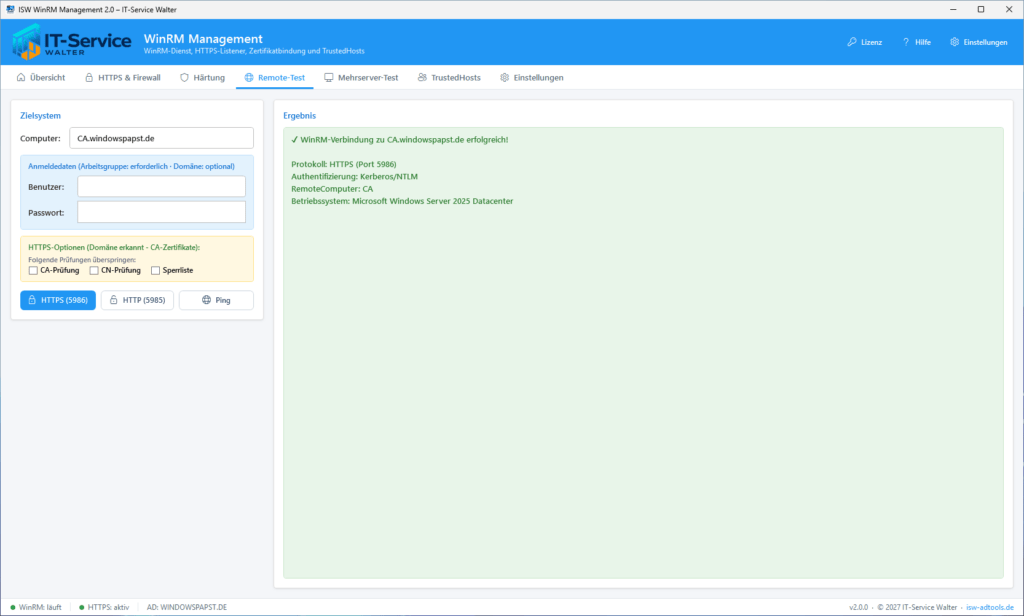1024x616 pixels.
Task: Visit the isw-adtools.de link
Action: tap(990, 607)
